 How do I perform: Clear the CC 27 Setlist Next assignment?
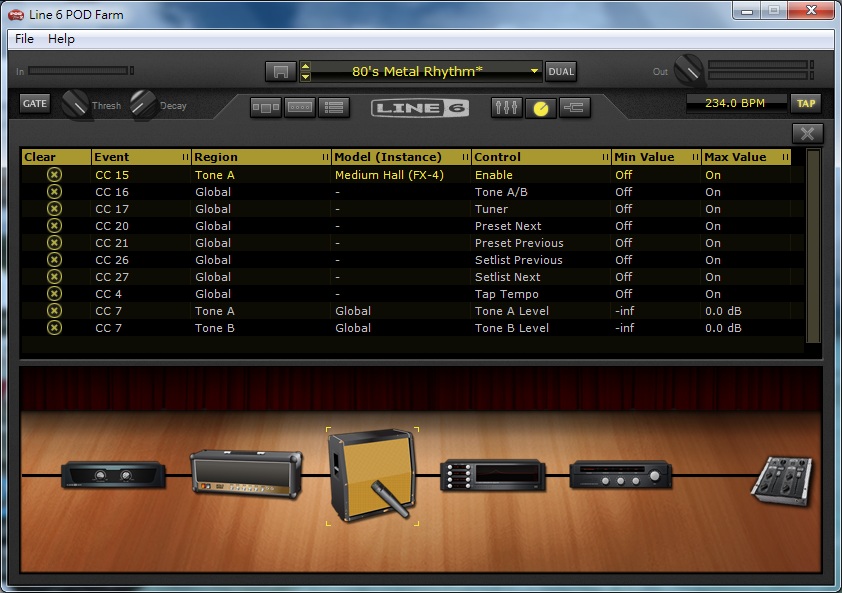(x=54, y=277)
